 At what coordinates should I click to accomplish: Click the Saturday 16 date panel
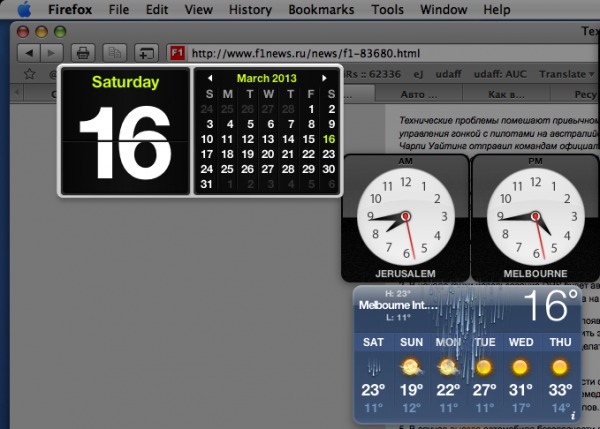[126, 131]
